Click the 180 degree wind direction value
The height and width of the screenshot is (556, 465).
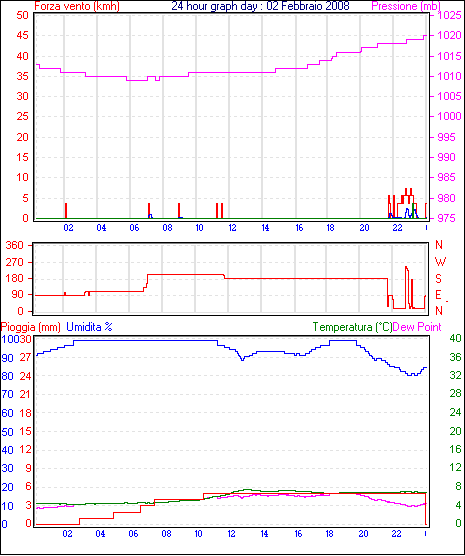click(x=15, y=278)
